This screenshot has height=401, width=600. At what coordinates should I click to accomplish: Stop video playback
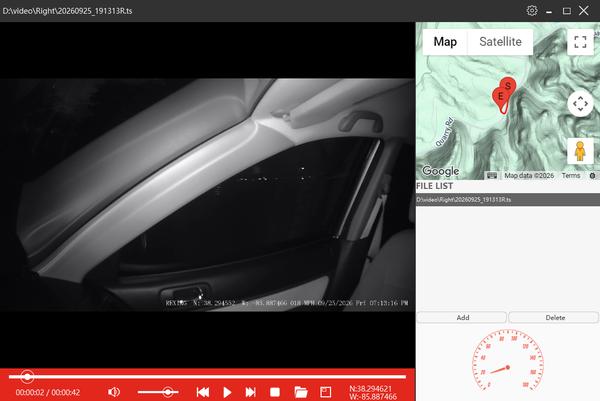click(275, 392)
